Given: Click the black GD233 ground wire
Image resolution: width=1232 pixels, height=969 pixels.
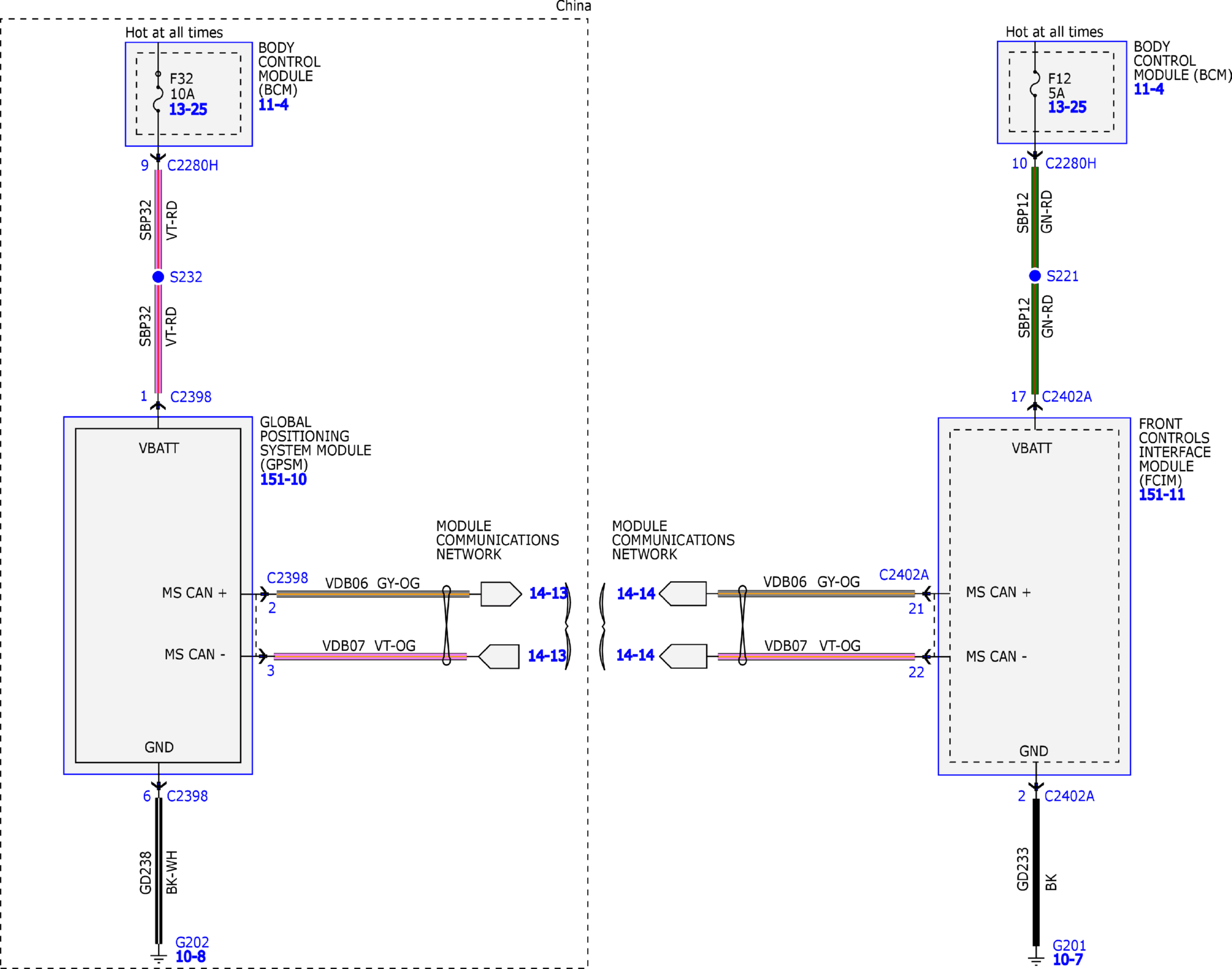Looking at the screenshot, I should [x=1036, y=873].
